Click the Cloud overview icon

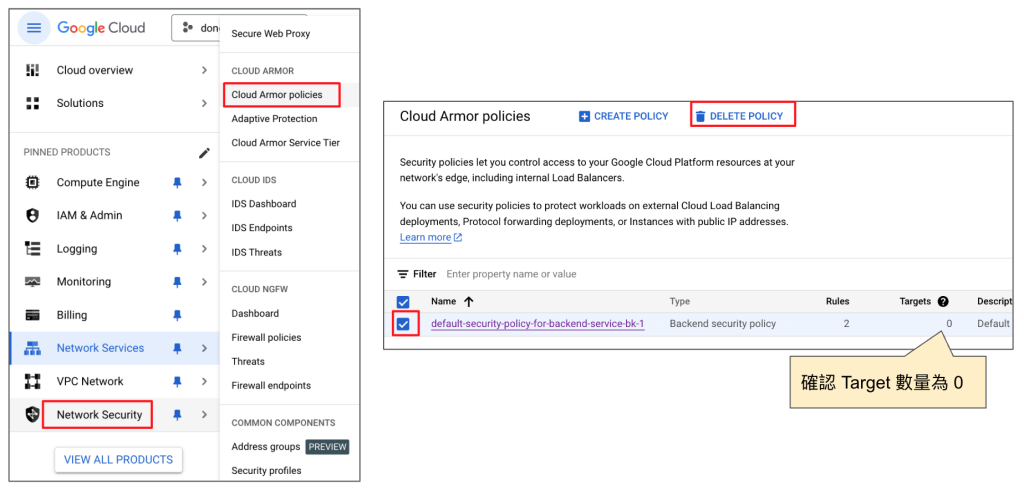tap(32, 70)
